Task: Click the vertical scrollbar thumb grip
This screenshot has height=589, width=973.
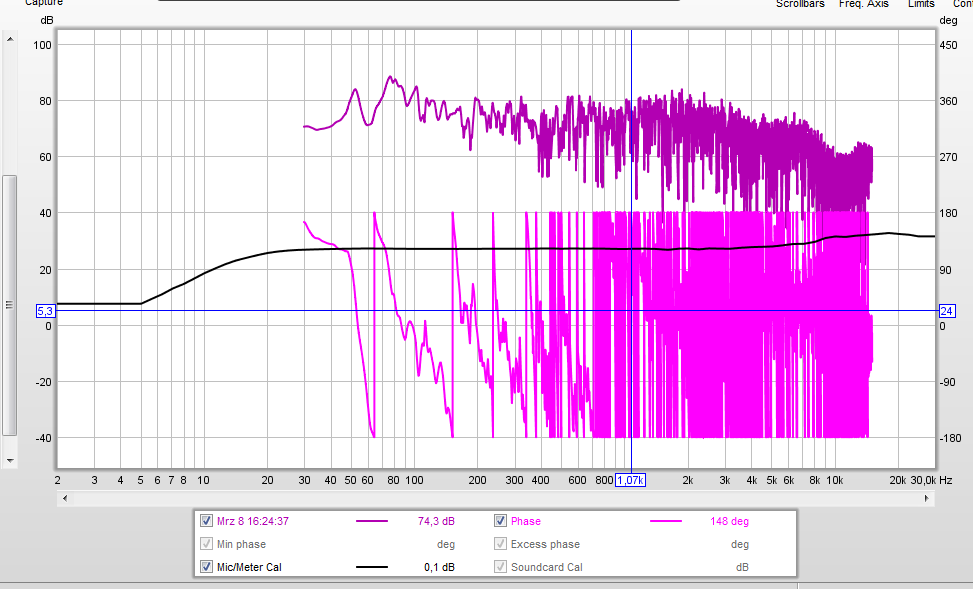Action: point(9,305)
